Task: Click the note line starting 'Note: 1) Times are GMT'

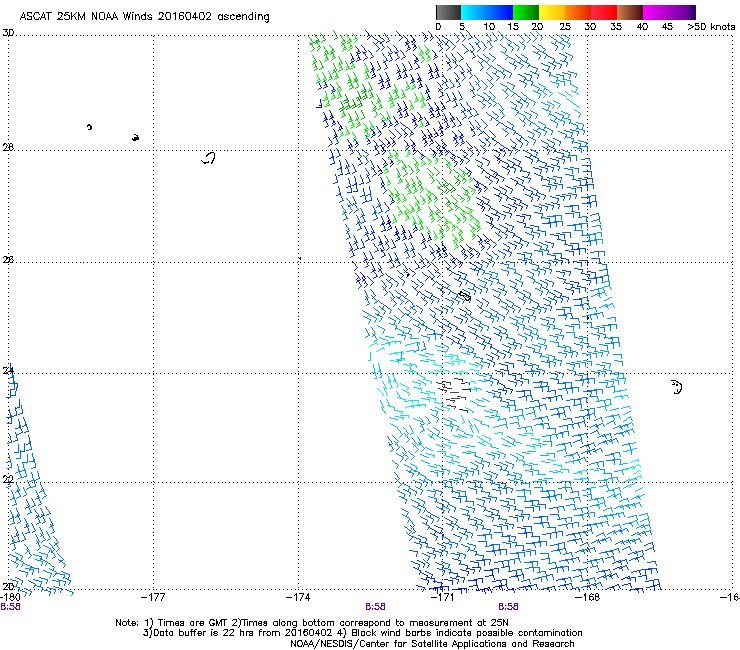Action: (x=312, y=623)
